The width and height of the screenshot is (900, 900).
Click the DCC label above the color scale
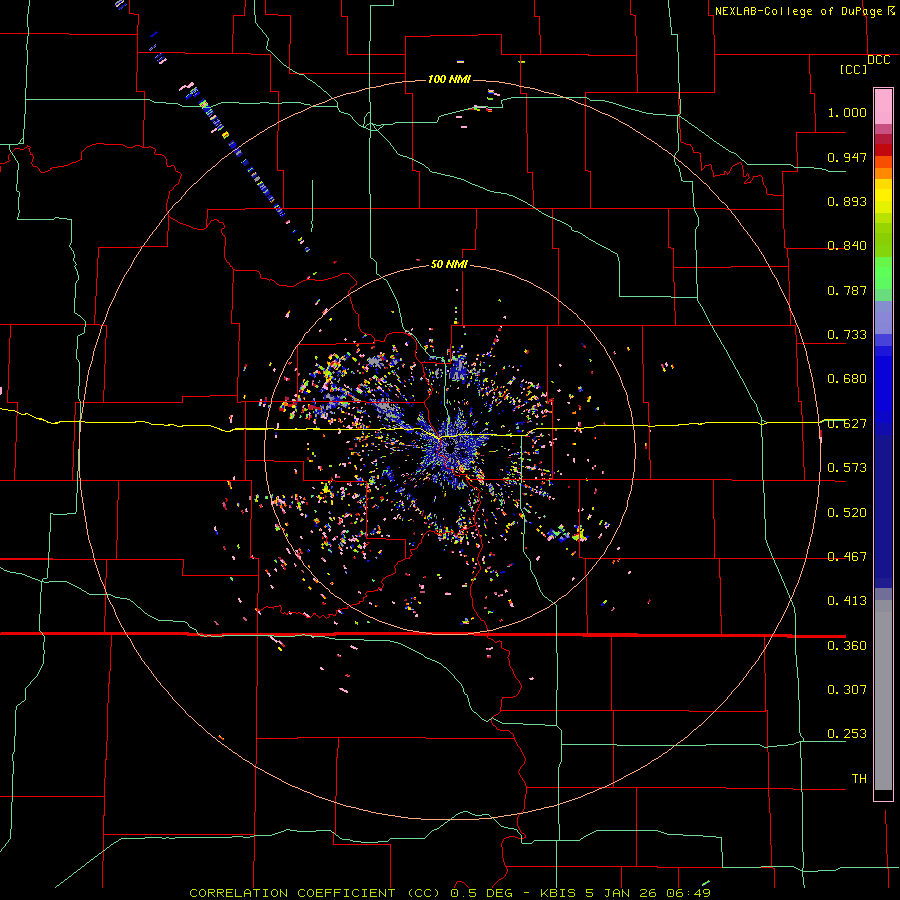[x=878, y=60]
